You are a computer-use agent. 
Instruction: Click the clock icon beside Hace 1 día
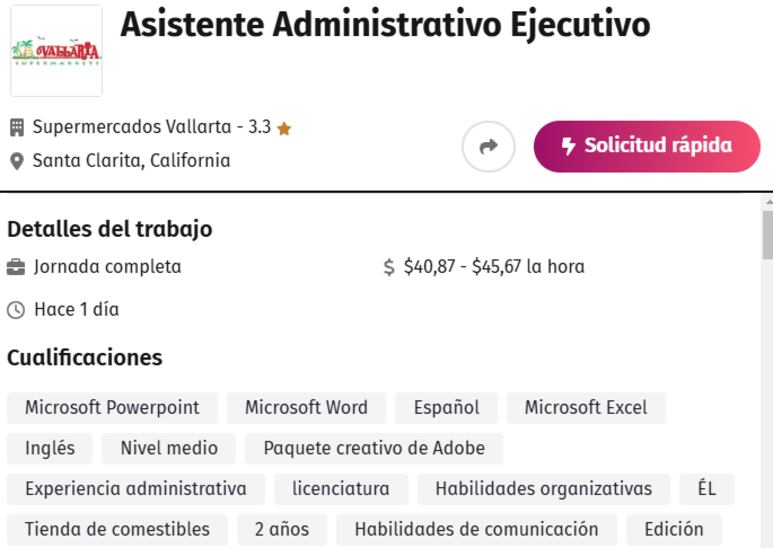[x=16, y=310]
